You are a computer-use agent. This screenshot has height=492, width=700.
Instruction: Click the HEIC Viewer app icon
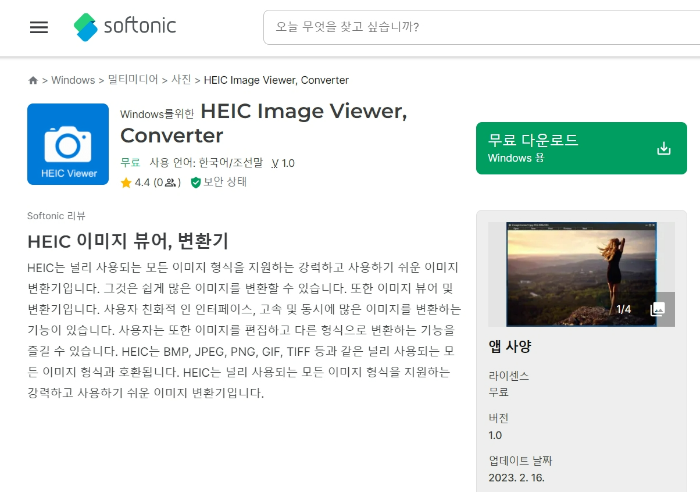coord(68,144)
